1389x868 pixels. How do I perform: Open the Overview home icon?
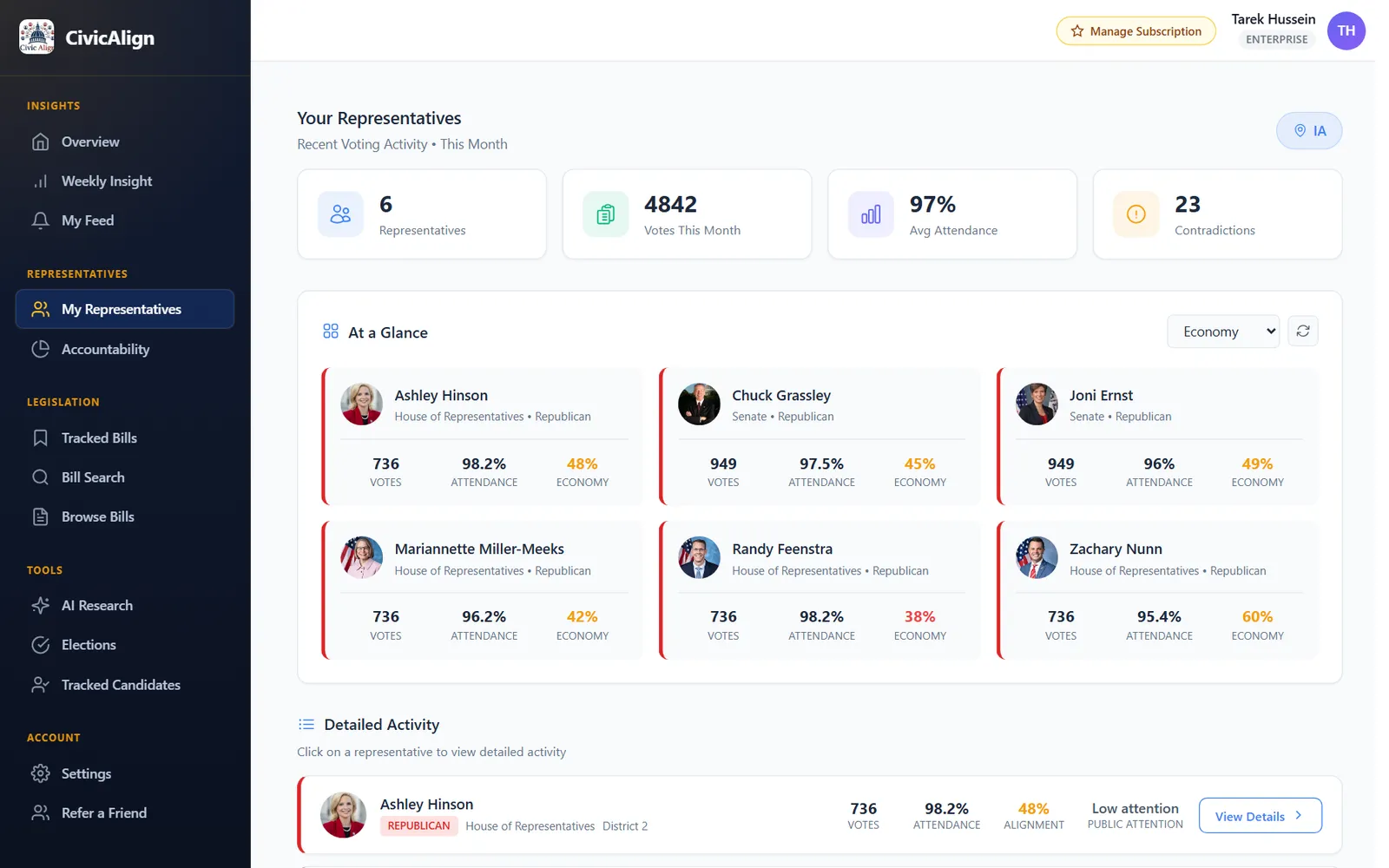coord(41,141)
